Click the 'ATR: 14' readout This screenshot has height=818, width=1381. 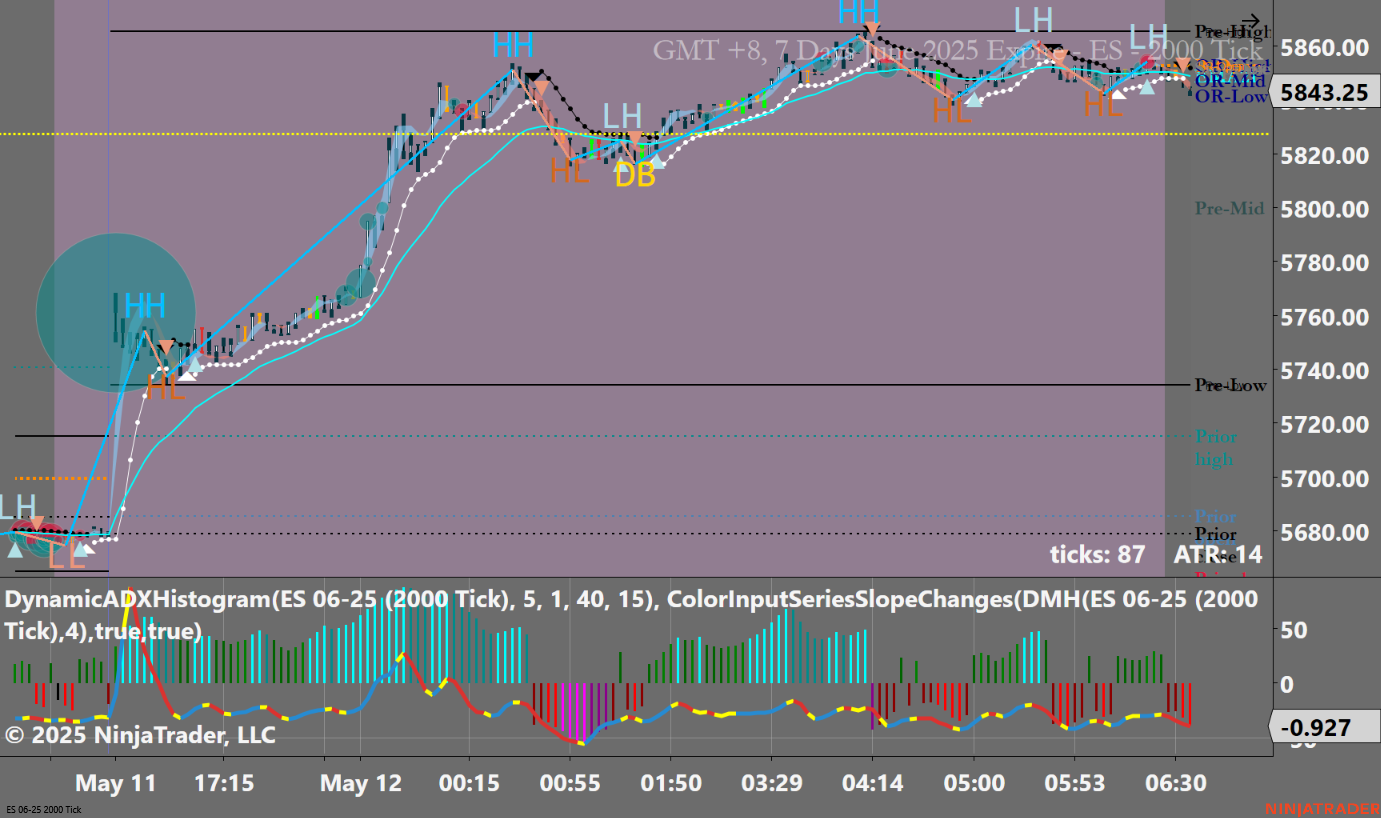click(1218, 555)
